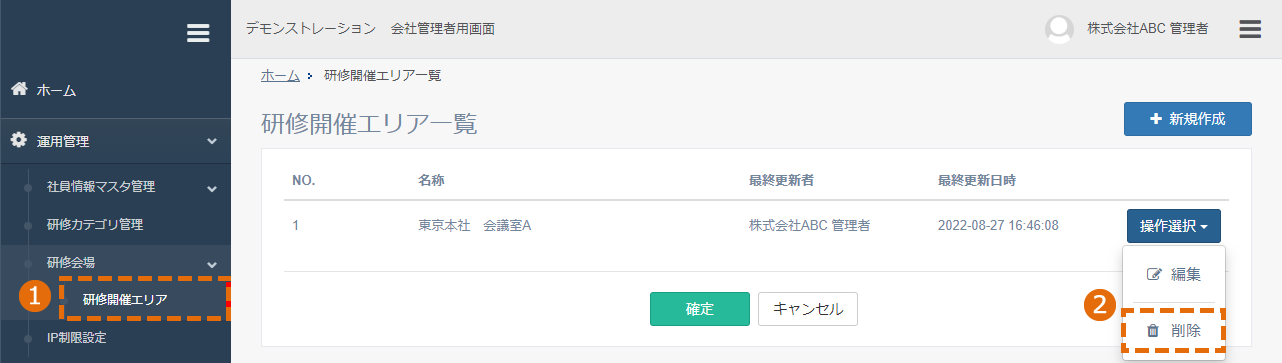Click the 株式会社ABC 管理者 user name

coord(1147,29)
